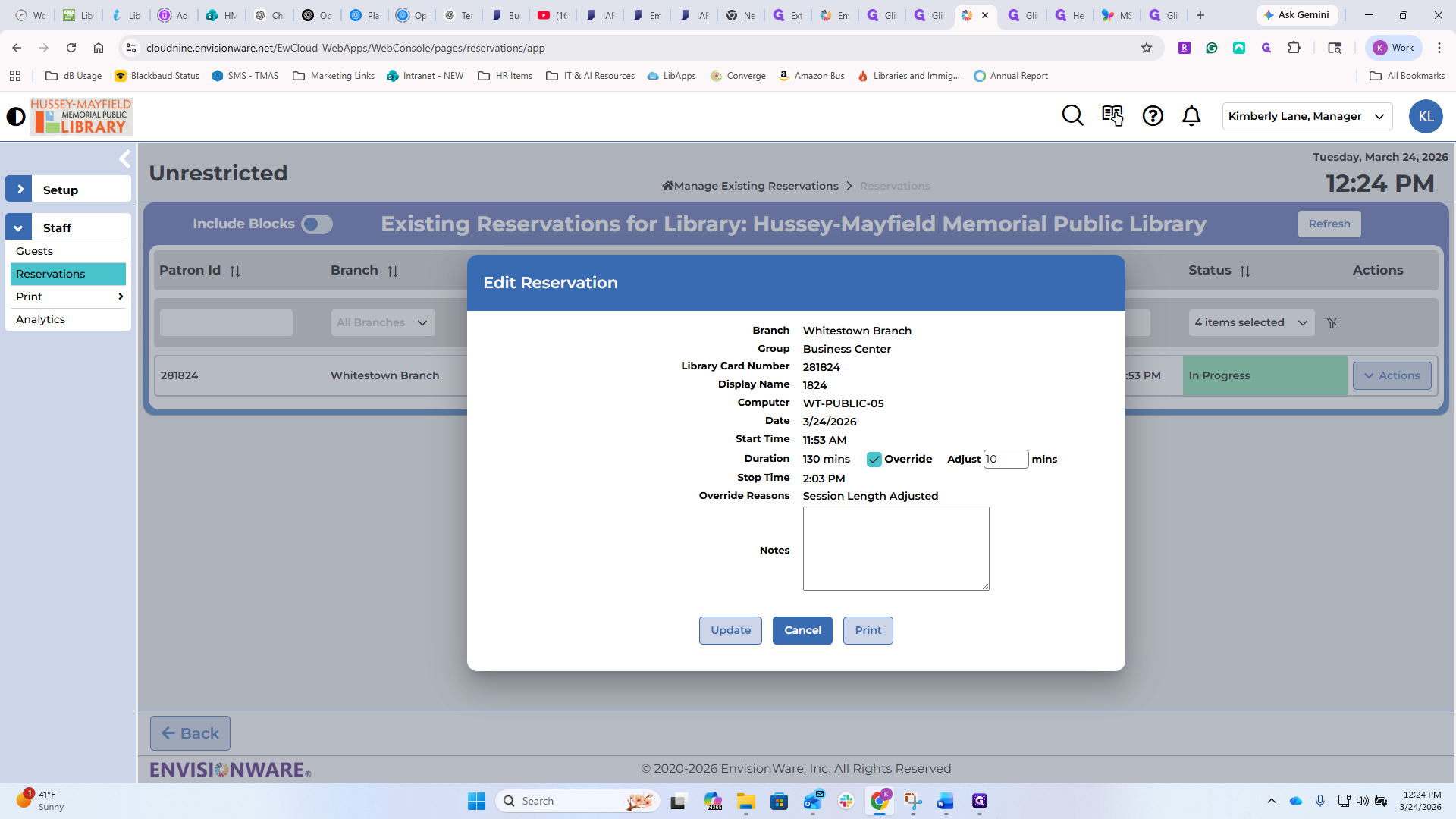Uncheck the Override checkbox

point(874,460)
